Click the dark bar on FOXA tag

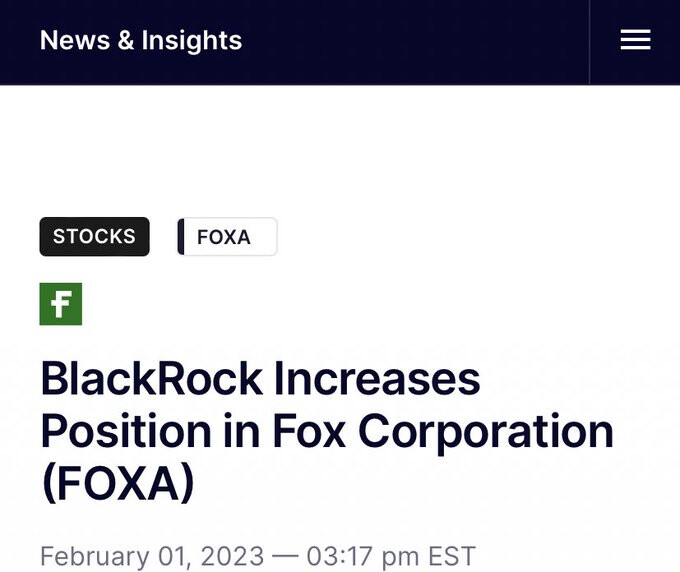pyautogui.click(x=181, y=236)
